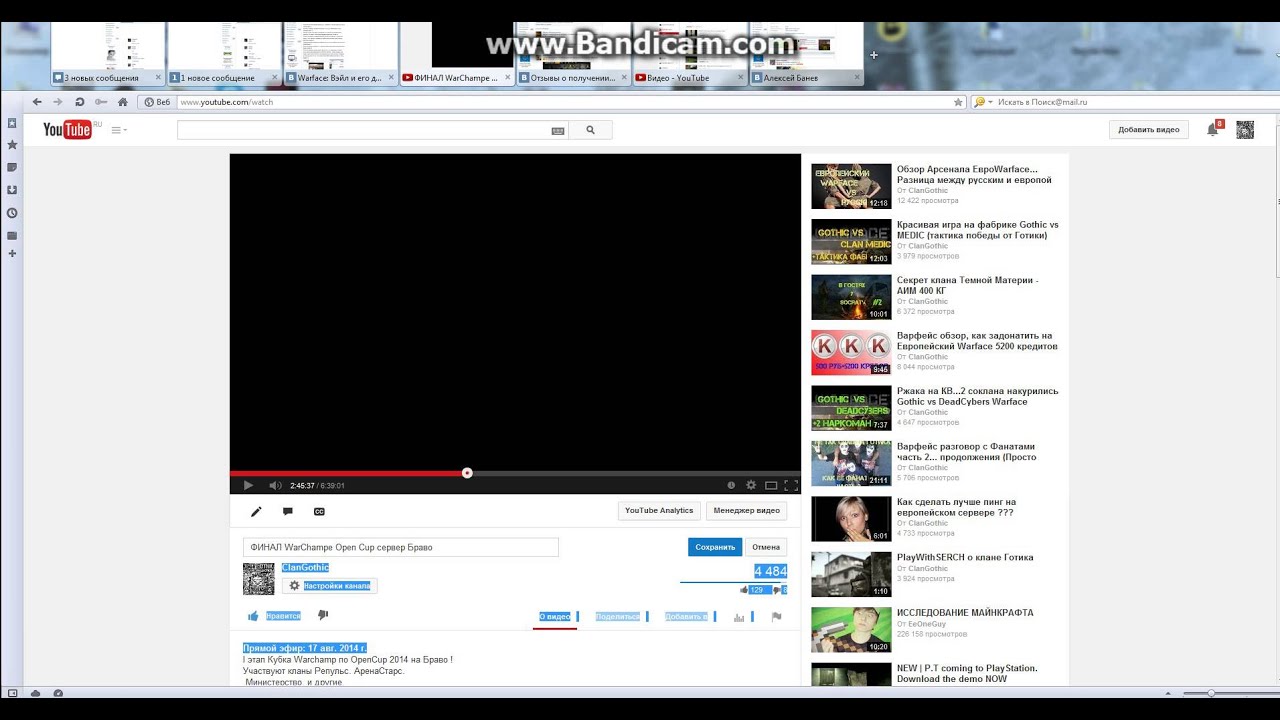Enter fullscreen mode in the player
Screen dimensions: 1280x720
(791, 485)
